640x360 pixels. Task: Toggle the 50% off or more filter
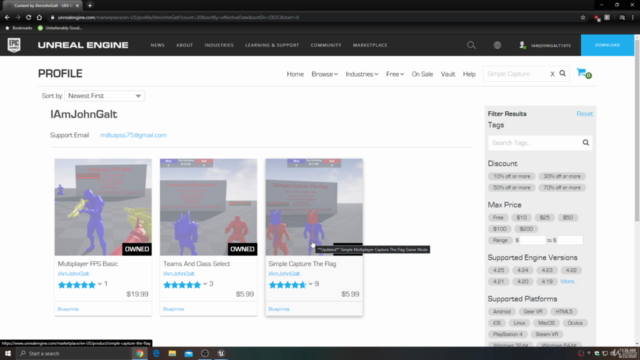(512, 188)
